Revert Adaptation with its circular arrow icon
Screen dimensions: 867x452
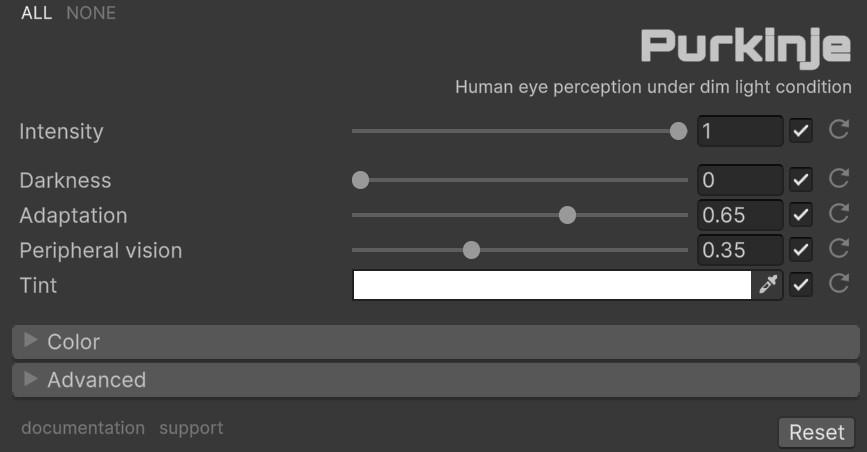(839, 215)
